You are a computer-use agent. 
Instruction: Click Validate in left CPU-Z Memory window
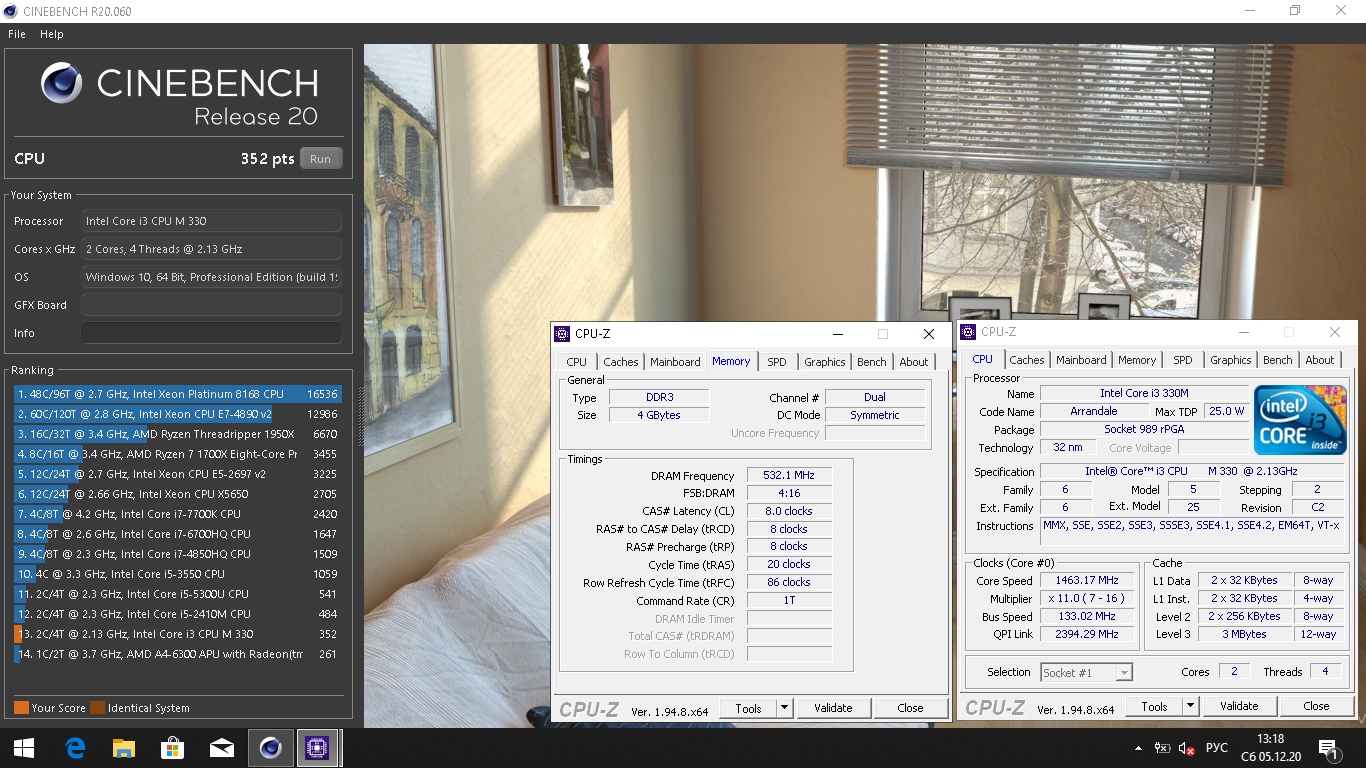point(833,708)
